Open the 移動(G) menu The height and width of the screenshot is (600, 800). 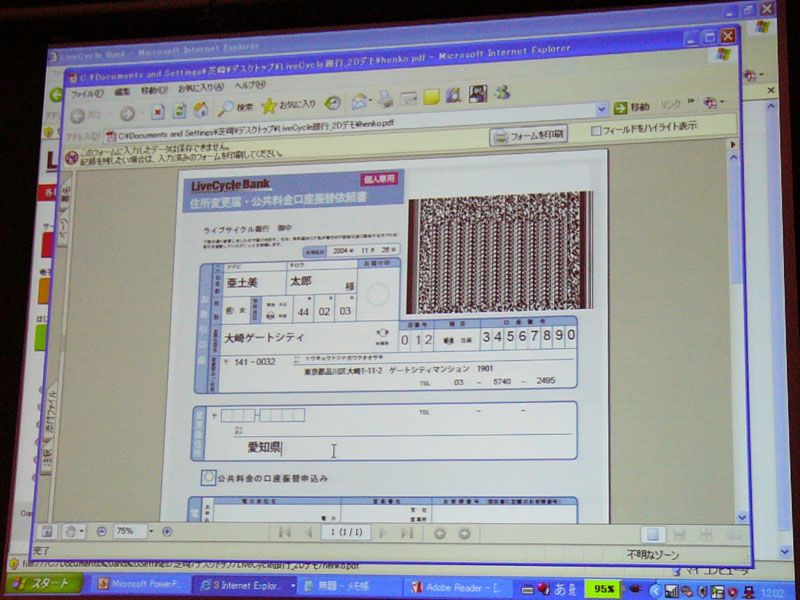pyautogui.click(x=154, y=90)
